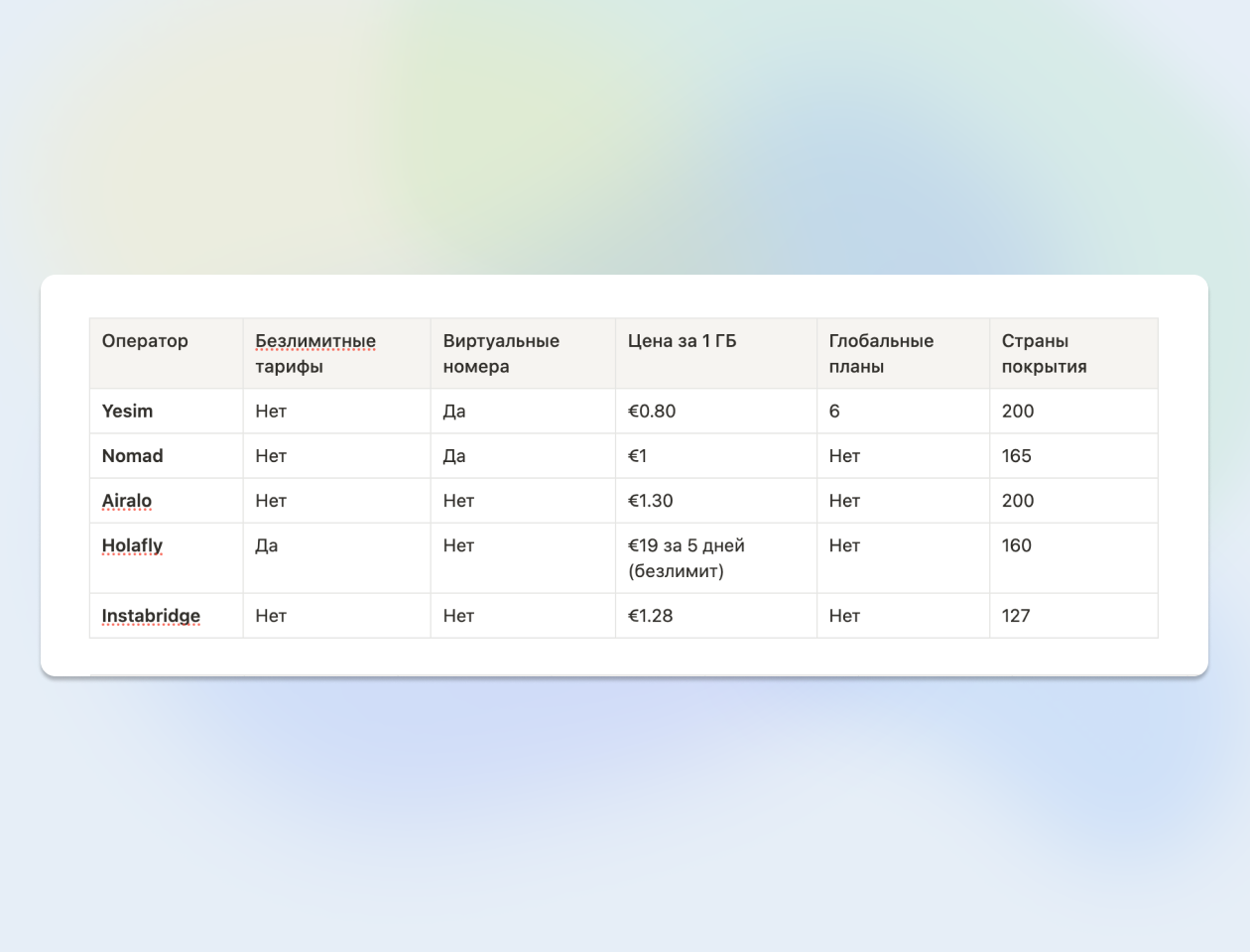
Task: Click the 165 countries cell
Action: click(x=1073, y=455)
